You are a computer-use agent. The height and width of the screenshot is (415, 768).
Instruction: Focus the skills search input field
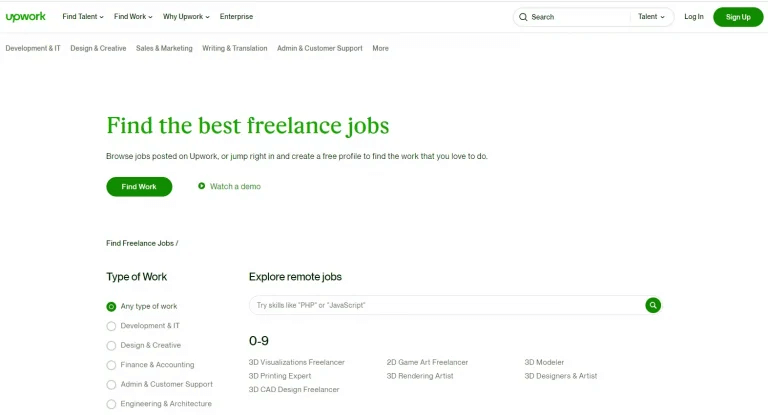pos(447,305)
